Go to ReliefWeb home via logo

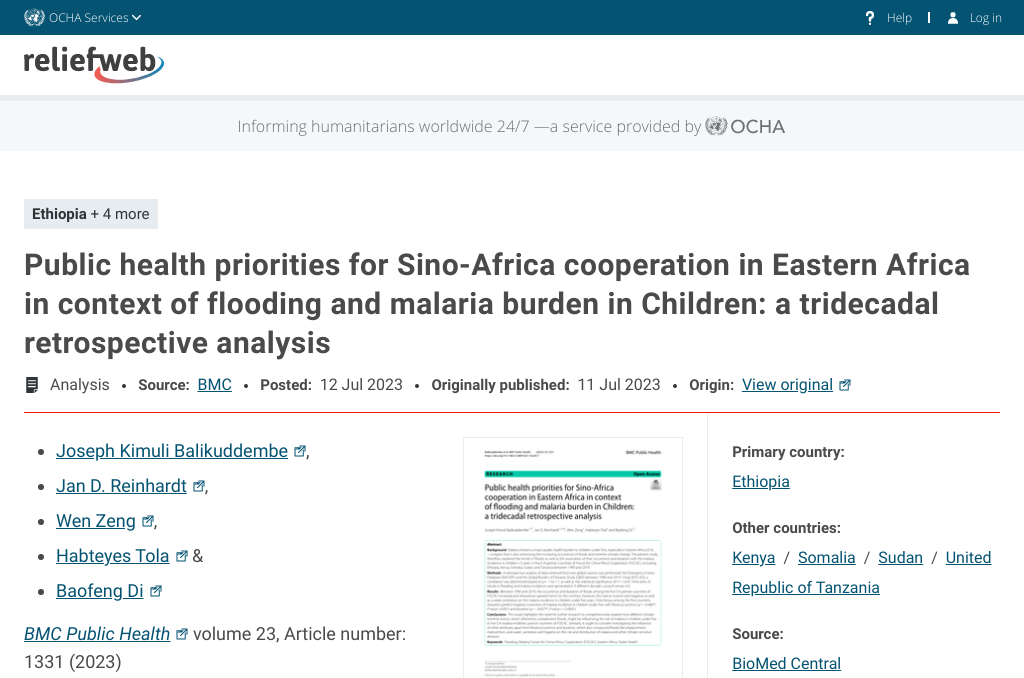click(93, 63)
